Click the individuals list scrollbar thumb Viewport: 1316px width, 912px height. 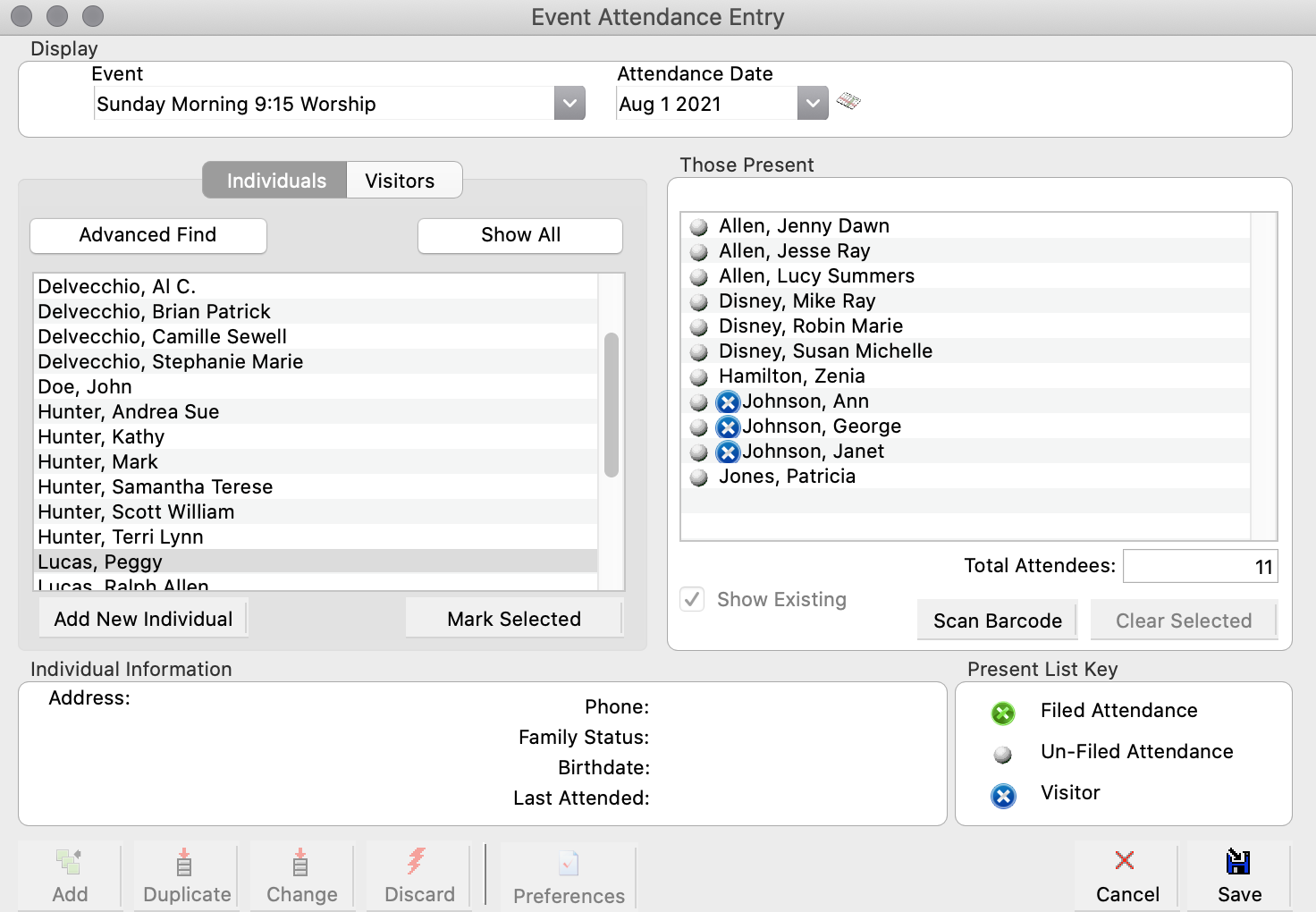(612, 404)
